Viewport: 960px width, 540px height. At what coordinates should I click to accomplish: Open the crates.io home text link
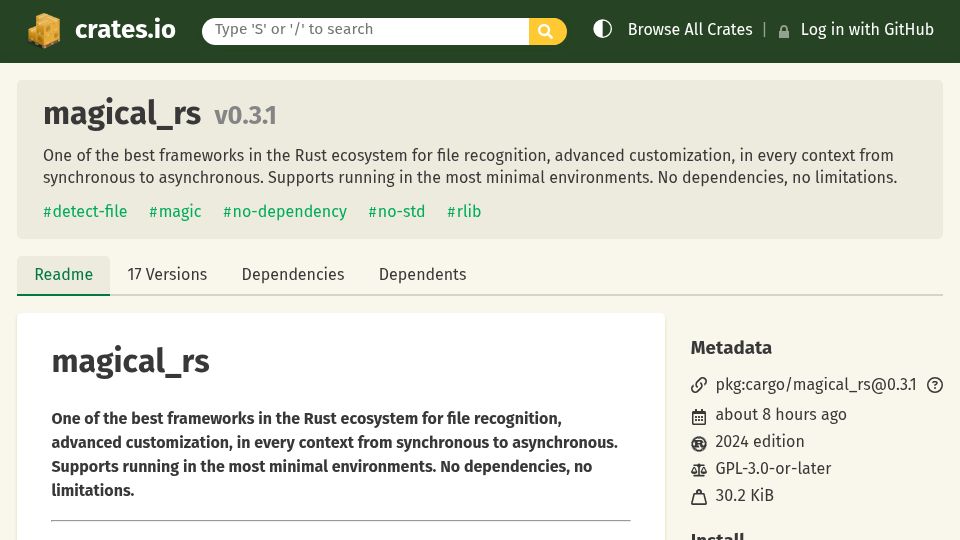125,29
